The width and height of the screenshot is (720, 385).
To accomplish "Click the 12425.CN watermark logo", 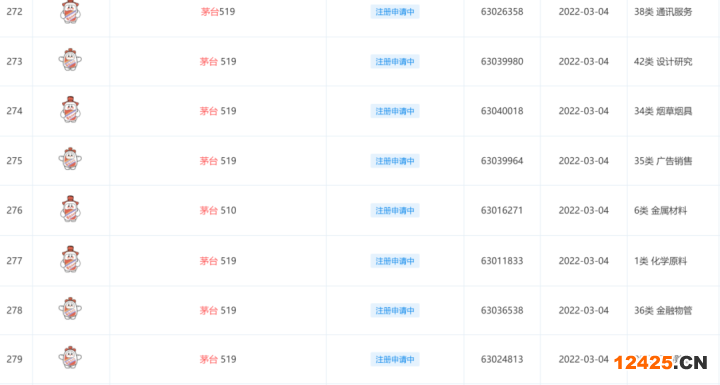I will point(661,362).
